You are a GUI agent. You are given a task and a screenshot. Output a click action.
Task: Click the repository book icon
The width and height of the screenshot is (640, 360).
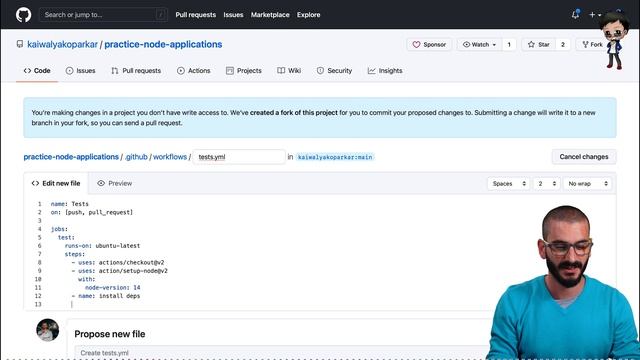coord(20,44)
